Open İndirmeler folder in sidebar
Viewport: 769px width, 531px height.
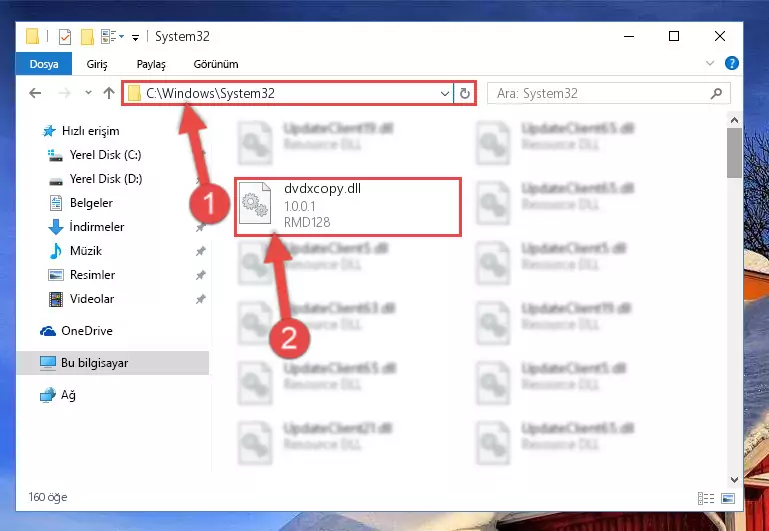pyautogui.click(x=86, y=227)
